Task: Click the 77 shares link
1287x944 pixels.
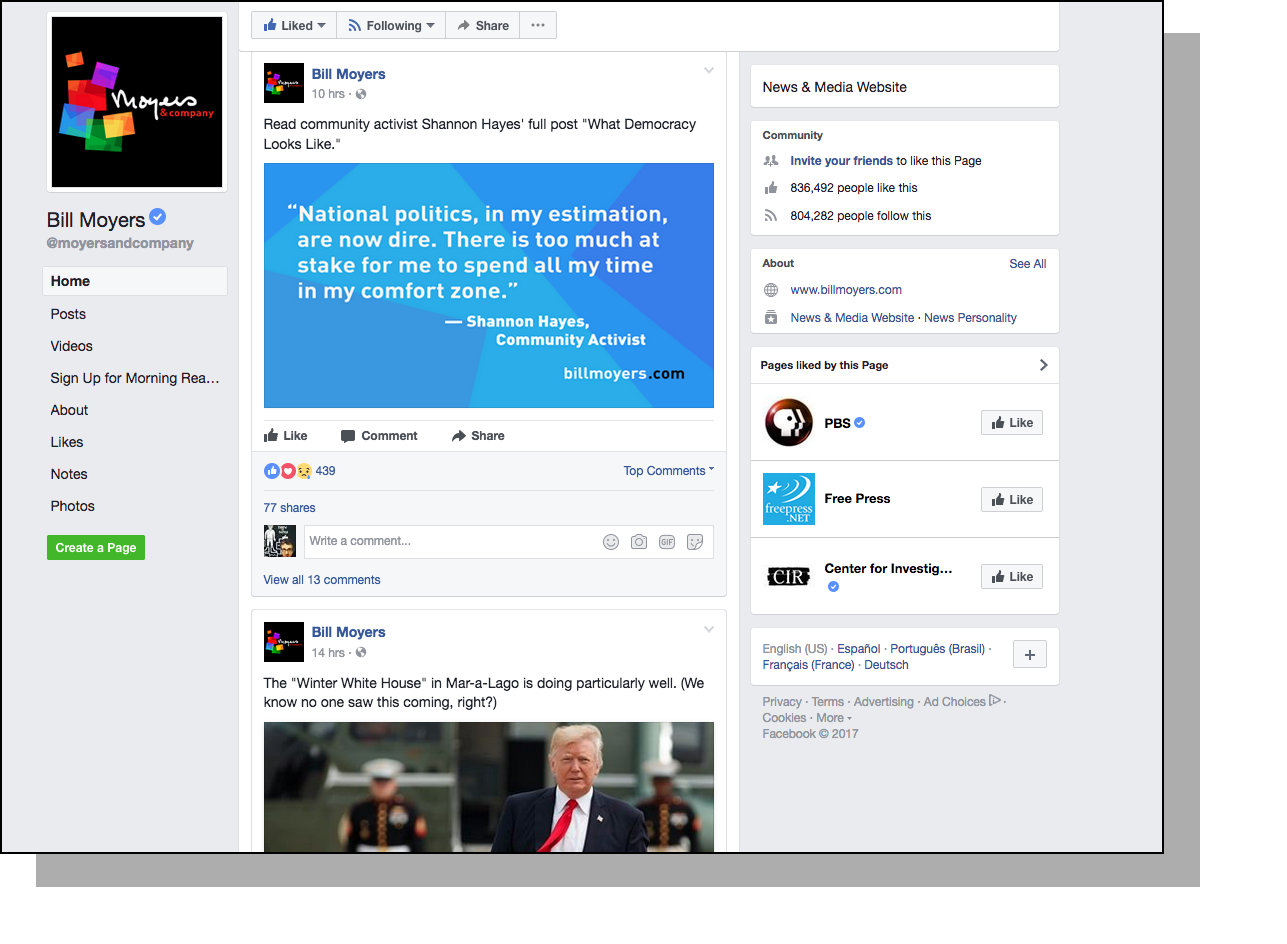Action: pyautogui.click(x=289, y=508)
